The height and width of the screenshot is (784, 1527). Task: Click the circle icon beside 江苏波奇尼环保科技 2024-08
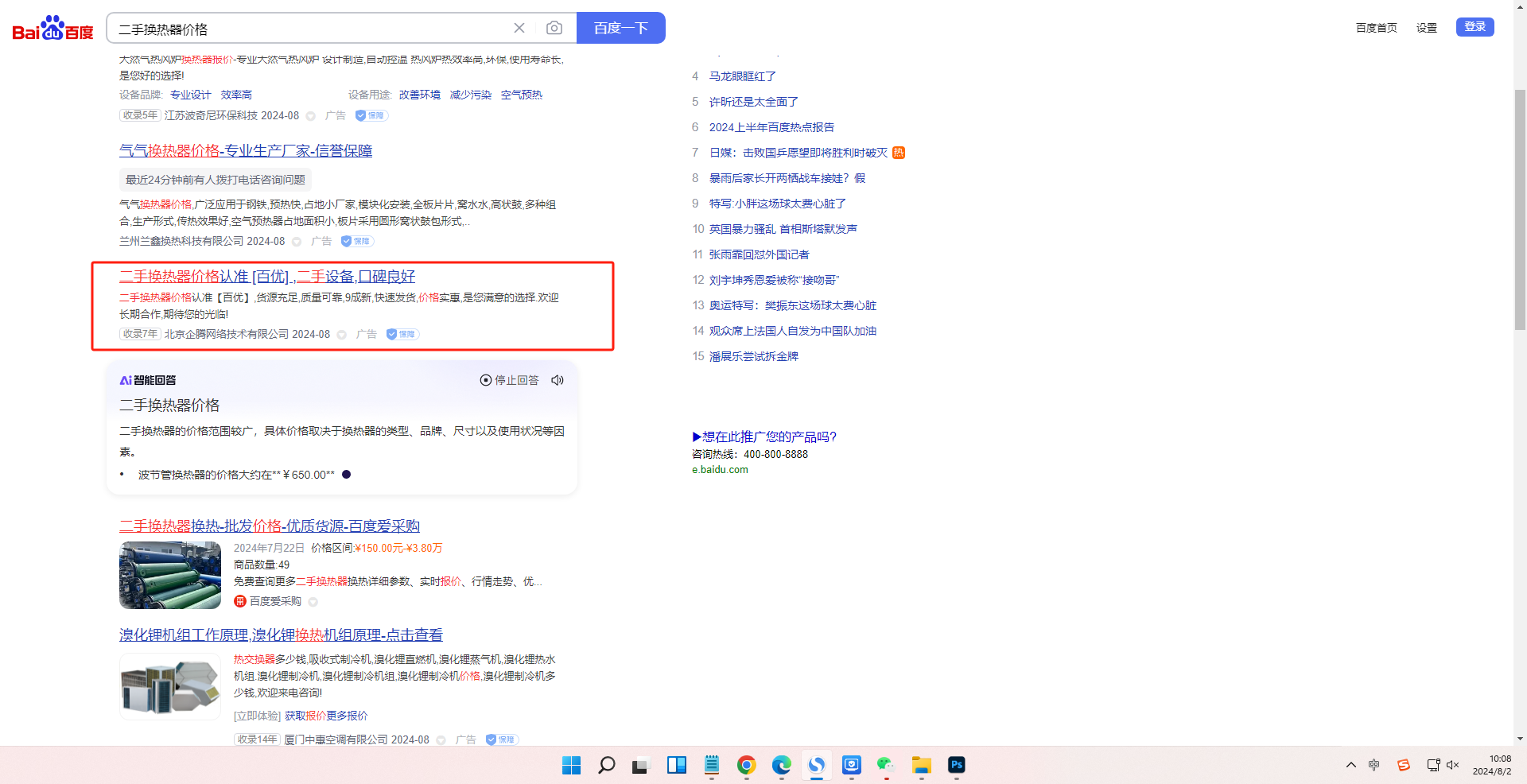[x=311, y=116]
